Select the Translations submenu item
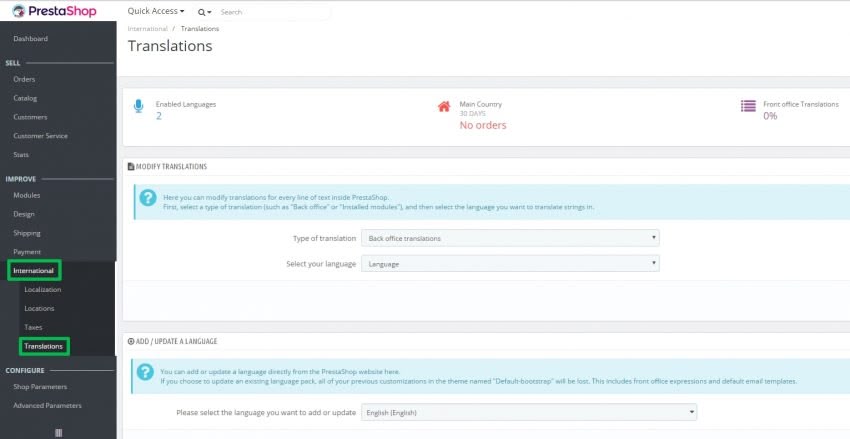Image resolution: width=850 pixels, height=439 pixels. click(43, 346)
